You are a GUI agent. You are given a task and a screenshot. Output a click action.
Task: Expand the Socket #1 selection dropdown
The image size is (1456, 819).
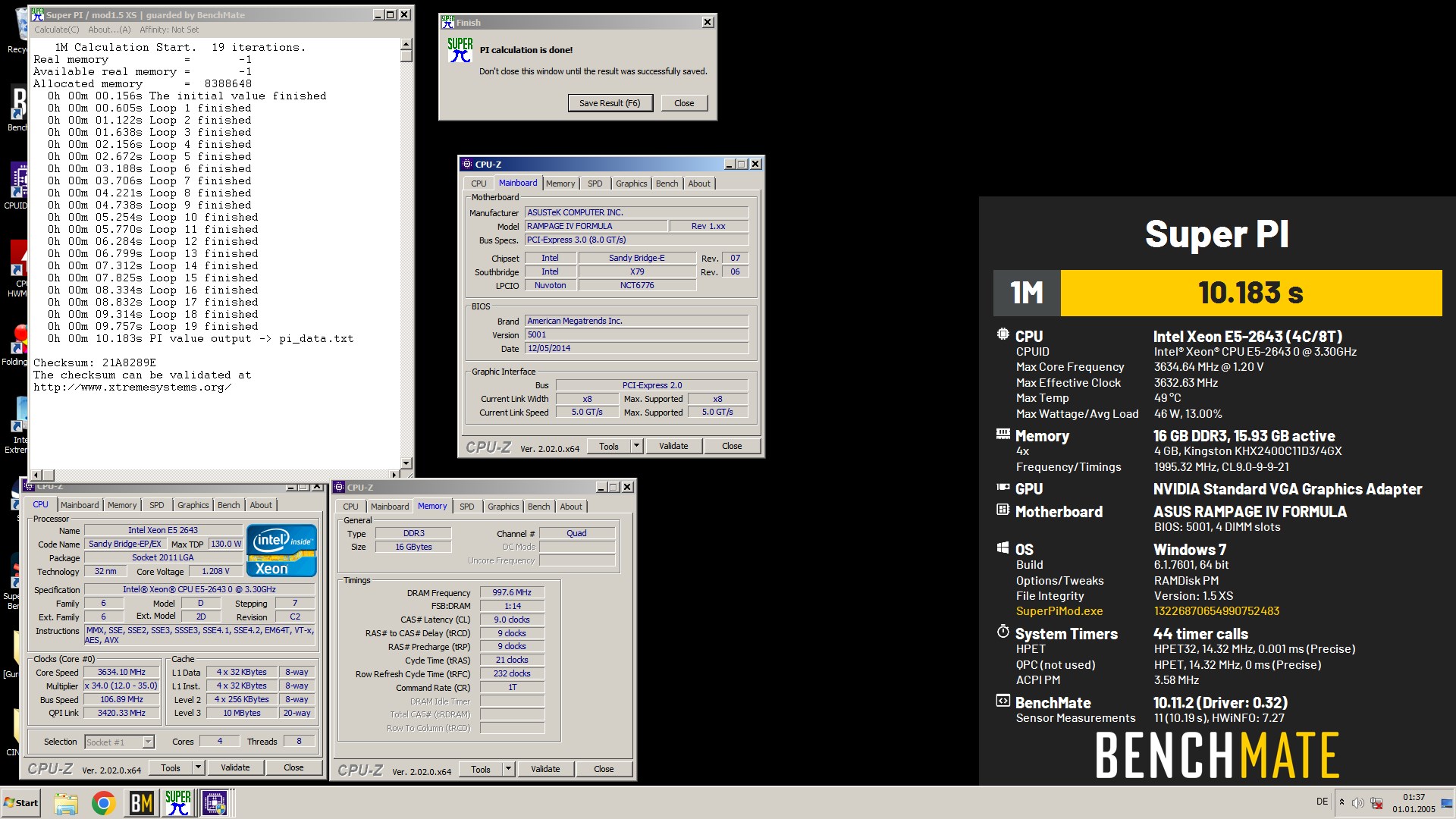[149, 742]
